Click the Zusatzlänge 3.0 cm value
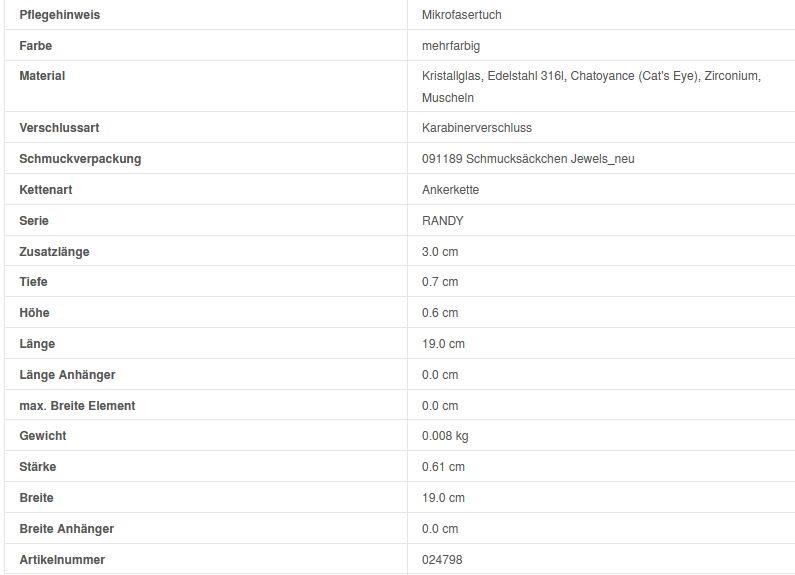This screenshot has width=795, height=575. (x=440, y=252)
